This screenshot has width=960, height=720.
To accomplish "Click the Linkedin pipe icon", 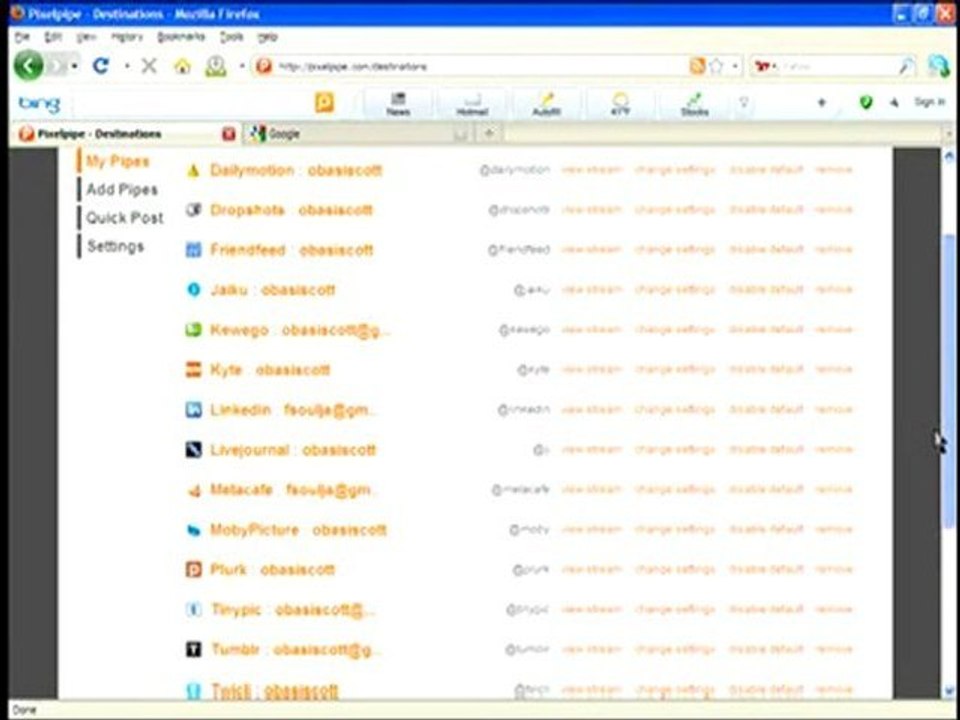I will tap(193, 410).
